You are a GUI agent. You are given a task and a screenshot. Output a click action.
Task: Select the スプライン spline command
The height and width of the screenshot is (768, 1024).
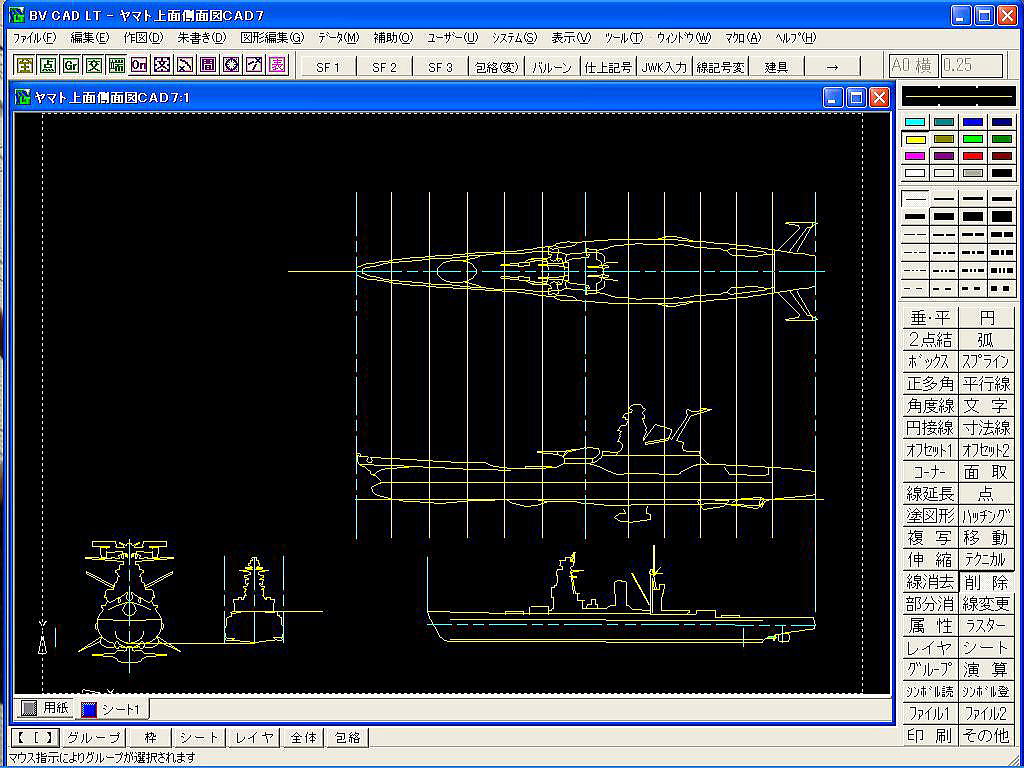[x=986, y=362]
